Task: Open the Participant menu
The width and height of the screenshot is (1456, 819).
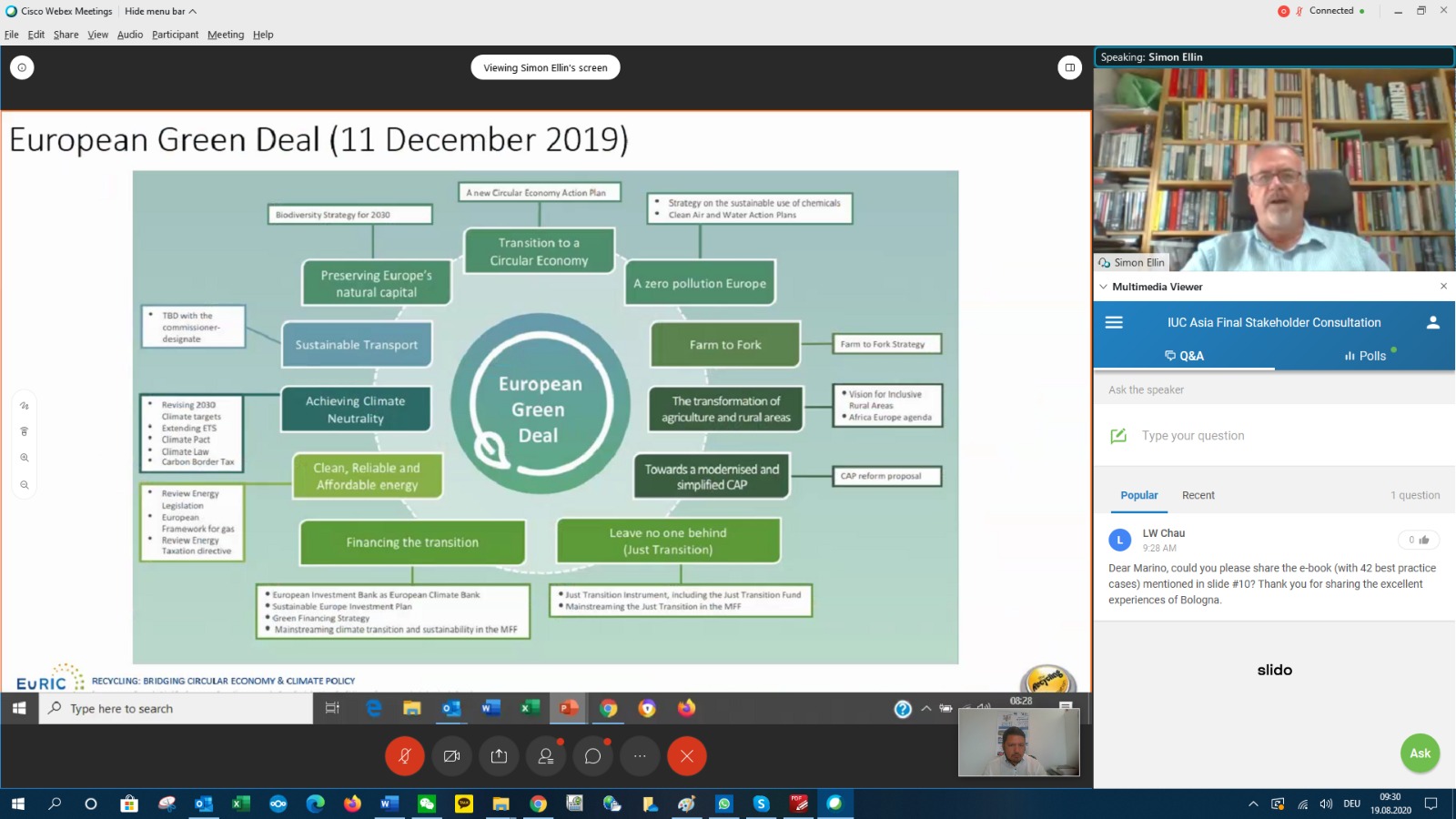Action: (175, 35)
